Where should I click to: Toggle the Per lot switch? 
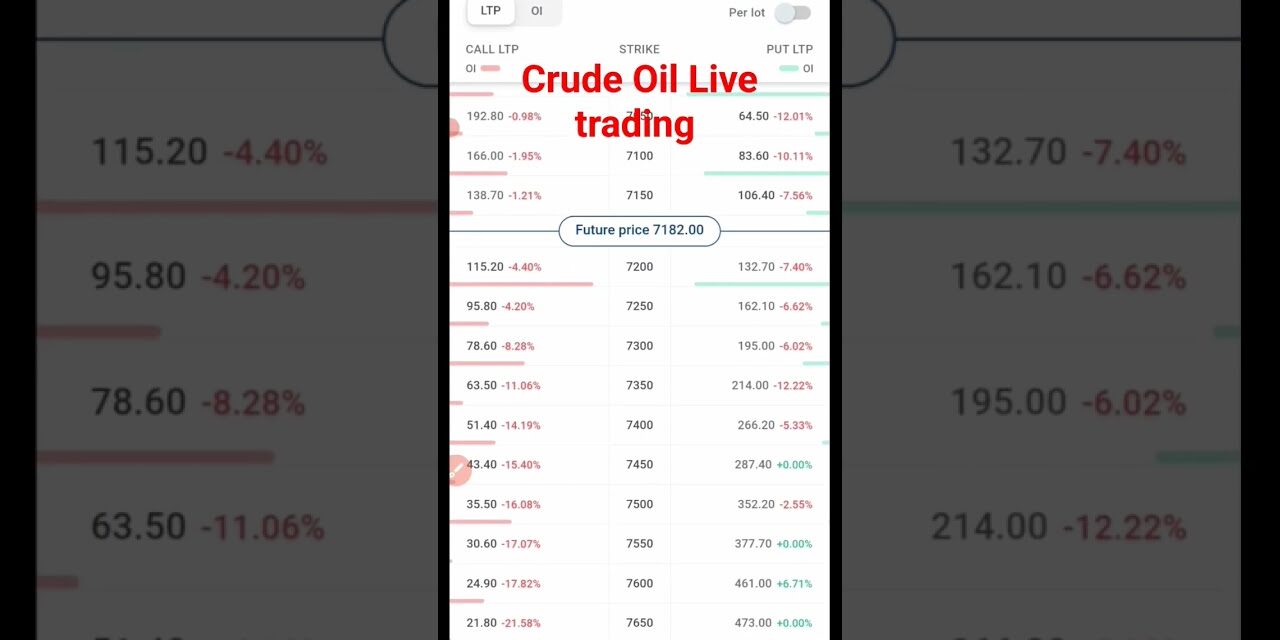tap(792, 13)
